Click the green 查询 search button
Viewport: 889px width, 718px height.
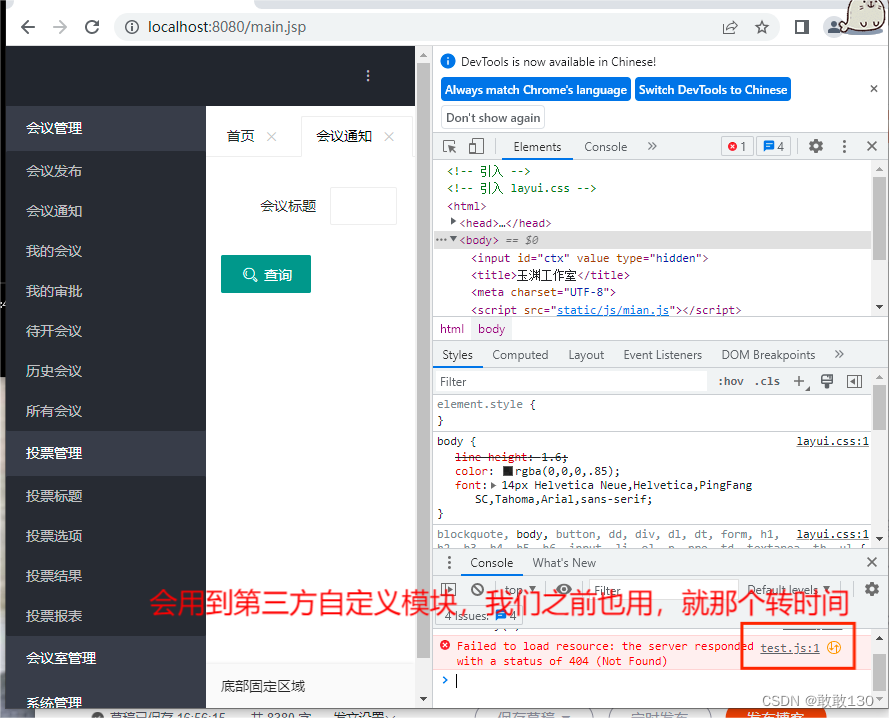266,274
